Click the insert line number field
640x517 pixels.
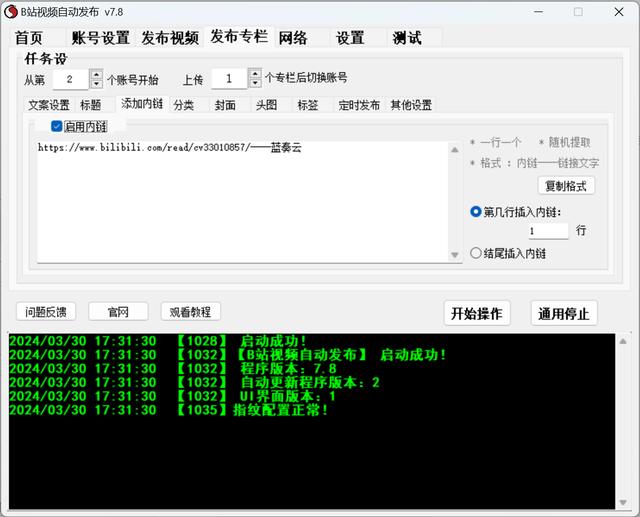tap(548, 231)
